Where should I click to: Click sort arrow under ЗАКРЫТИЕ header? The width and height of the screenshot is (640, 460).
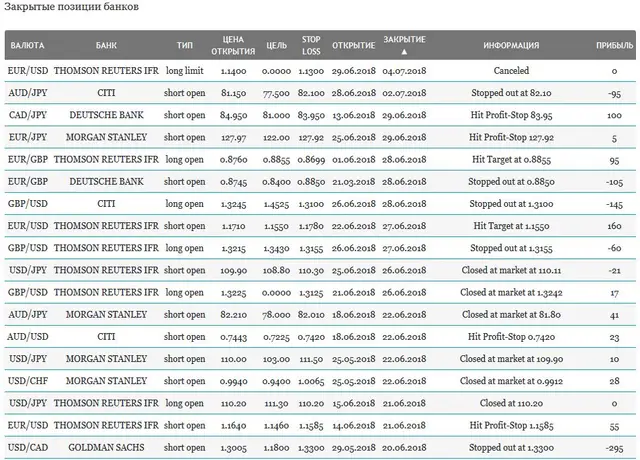tap(404, 52)
